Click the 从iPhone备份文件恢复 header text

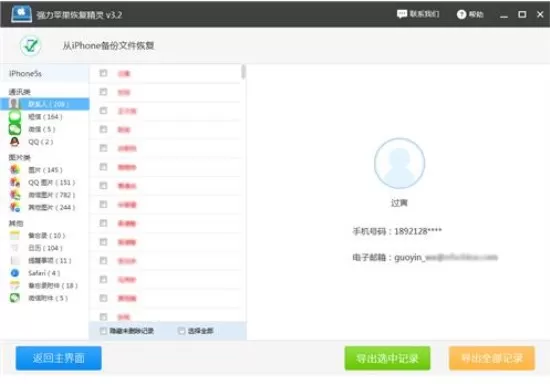pos(108,46)
